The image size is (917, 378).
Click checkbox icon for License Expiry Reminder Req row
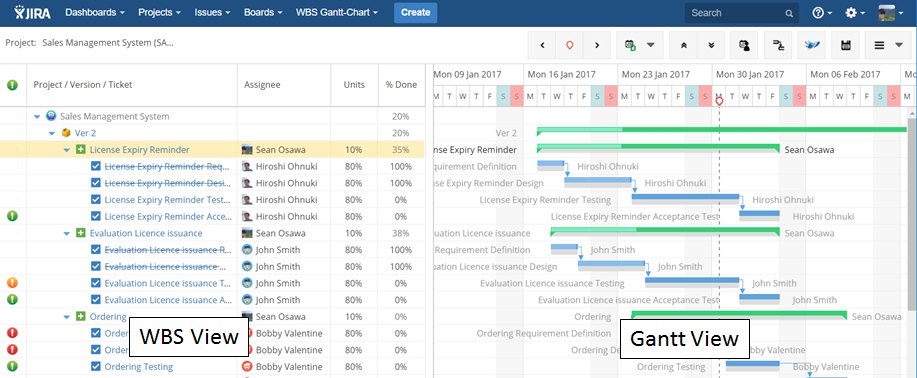[x=96, y=166]
